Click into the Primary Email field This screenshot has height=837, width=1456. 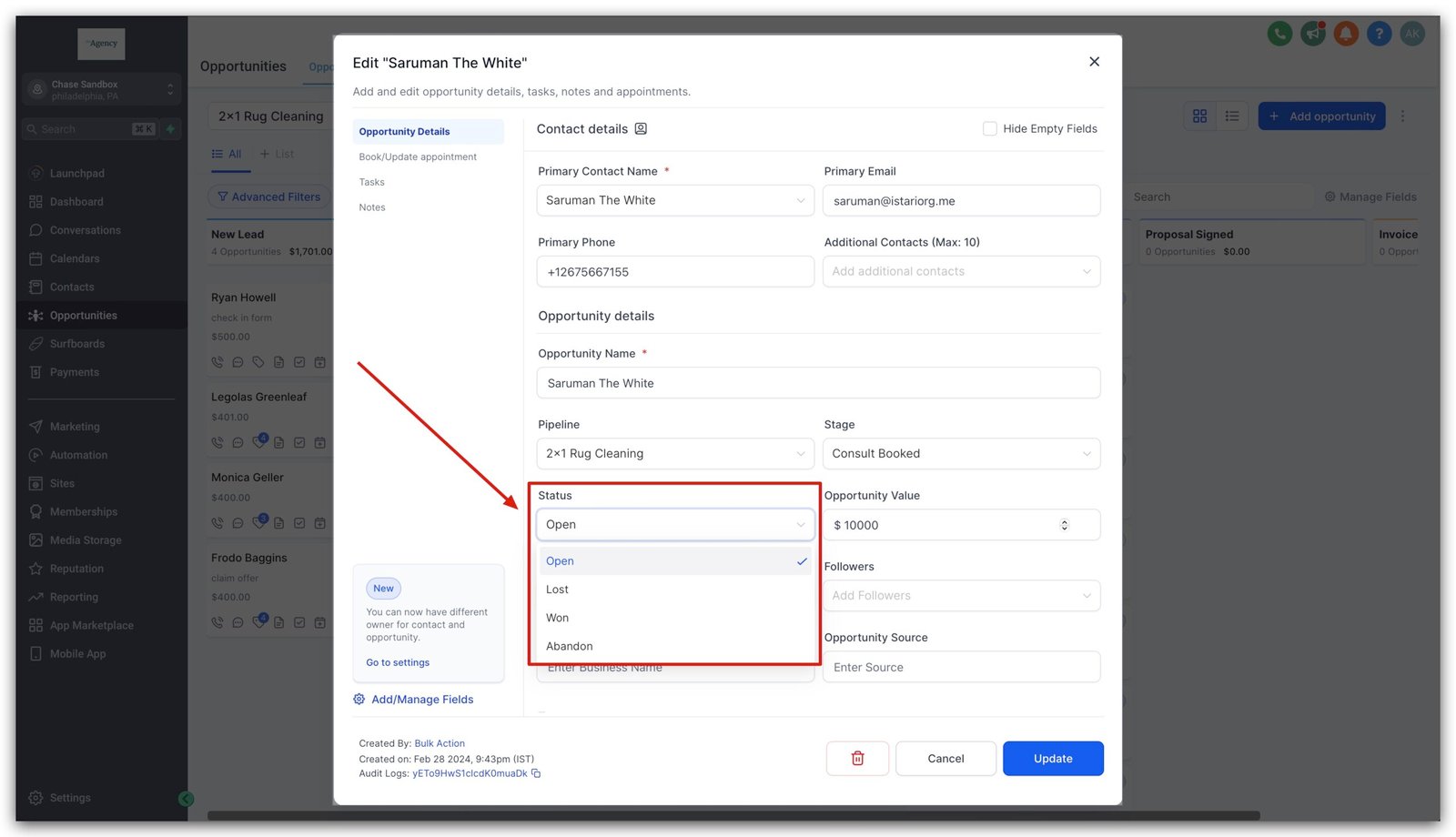(961, 201)
